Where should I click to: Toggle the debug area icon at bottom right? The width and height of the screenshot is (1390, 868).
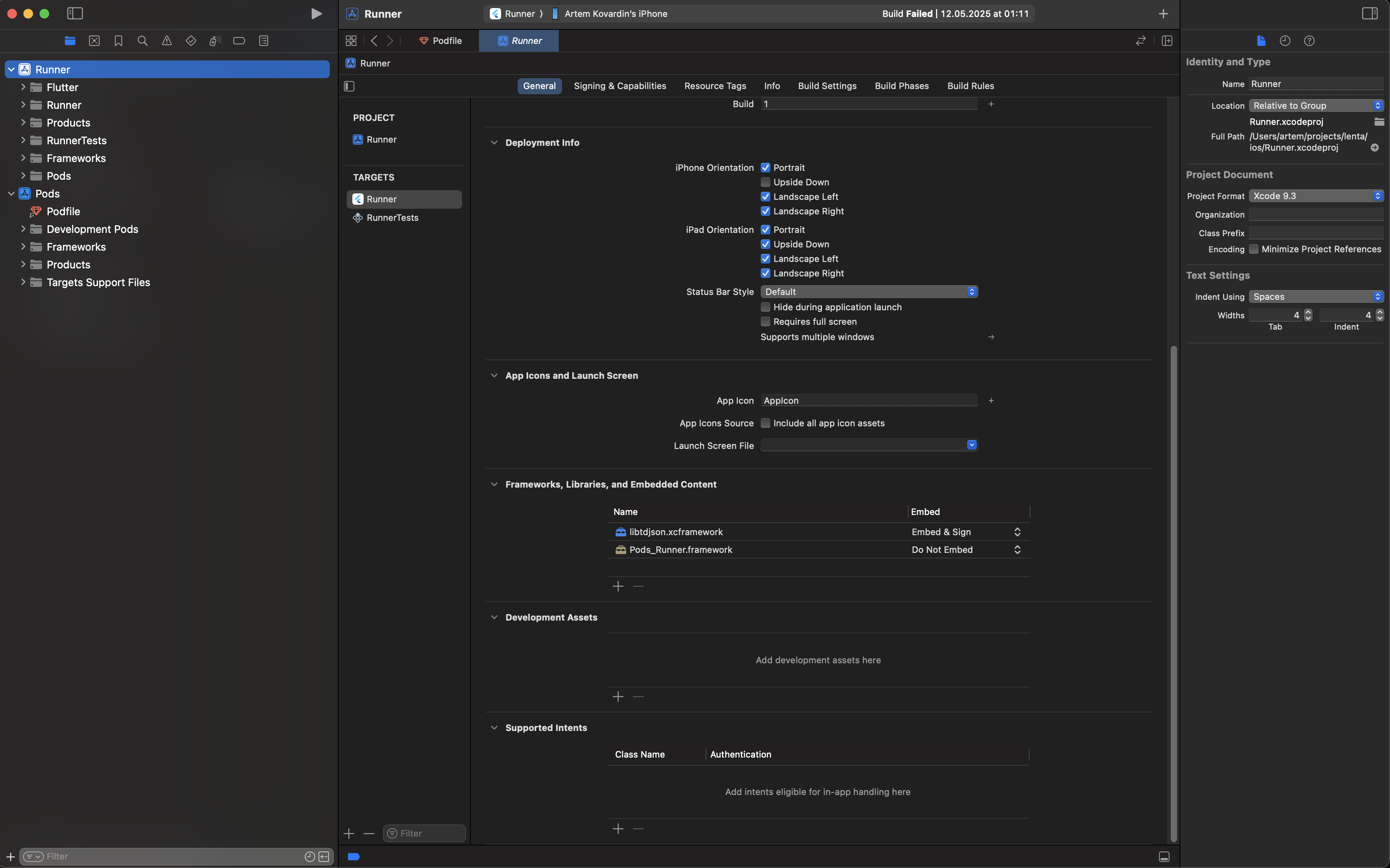(1164, 857)
